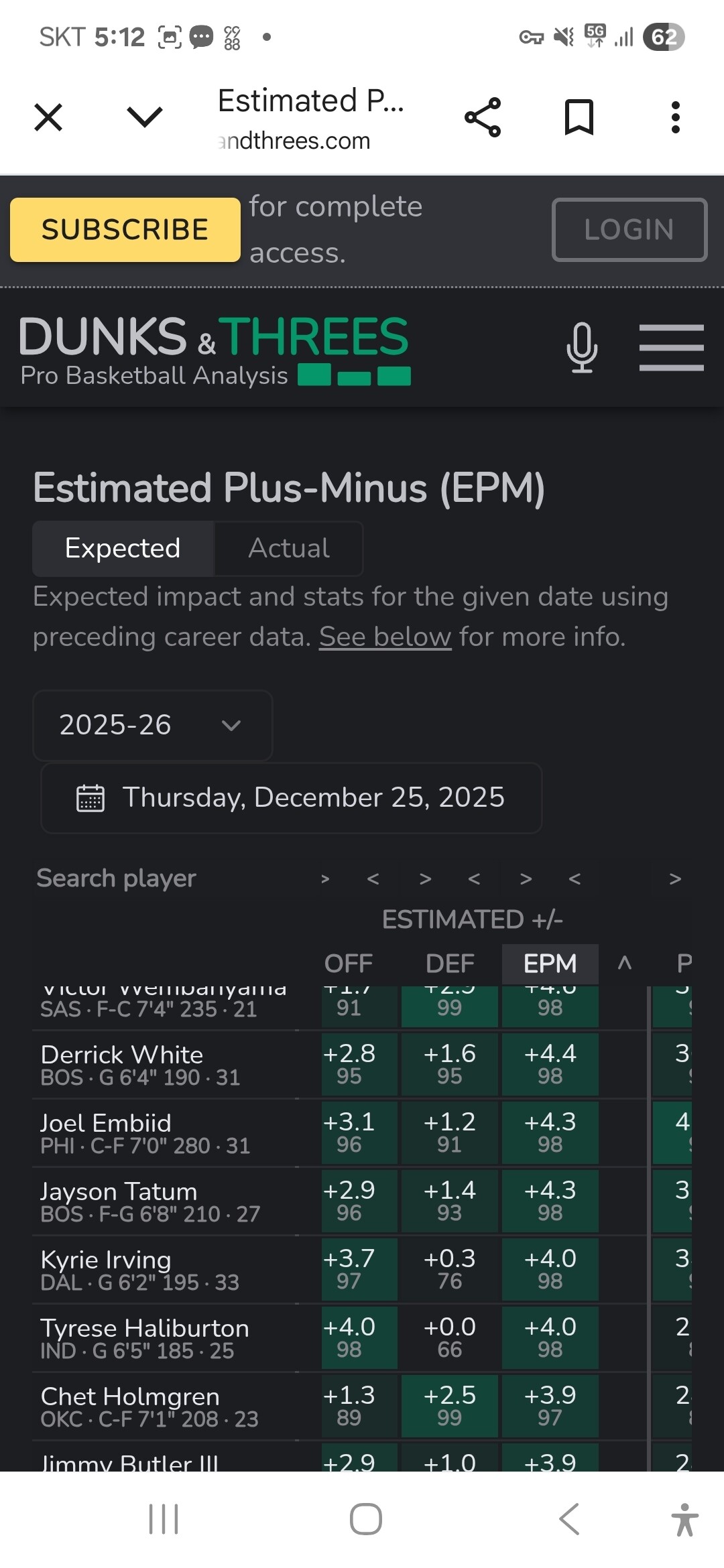The height and width of the screenshot is (1568, 724).
Task: Expand the browser tab chevron menu
Action: 144,117
